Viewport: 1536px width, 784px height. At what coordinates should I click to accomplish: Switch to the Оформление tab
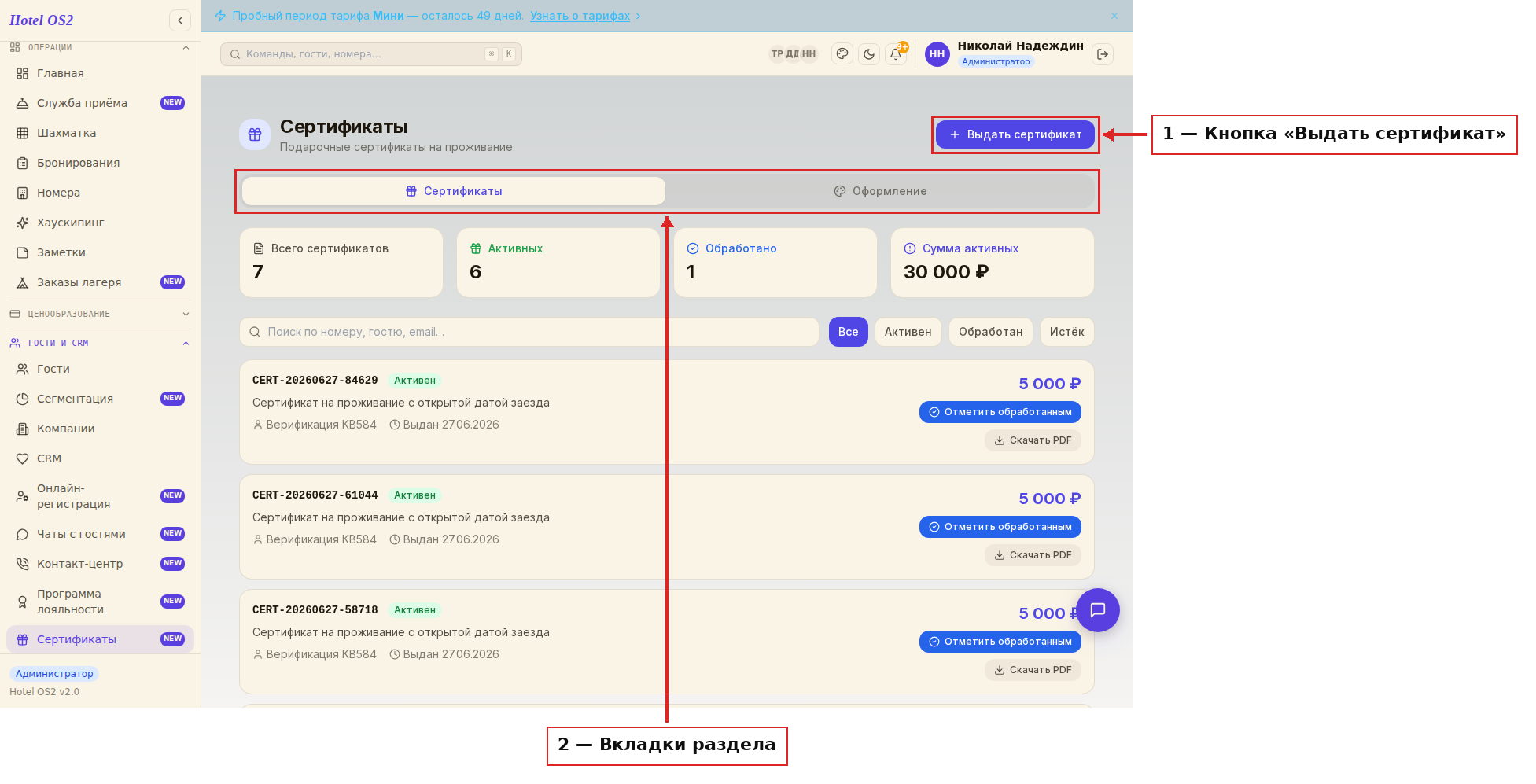click(880, 191)
